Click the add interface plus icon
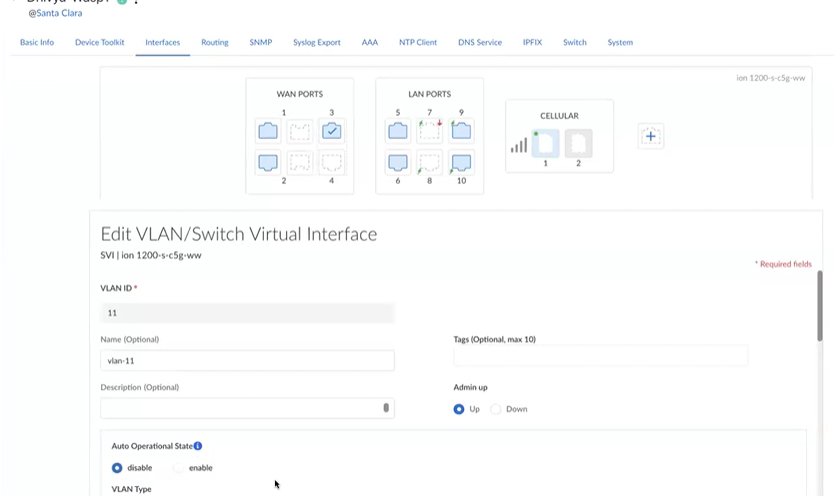This screenshot has height=496, width=834. click(x=650, y=136)
